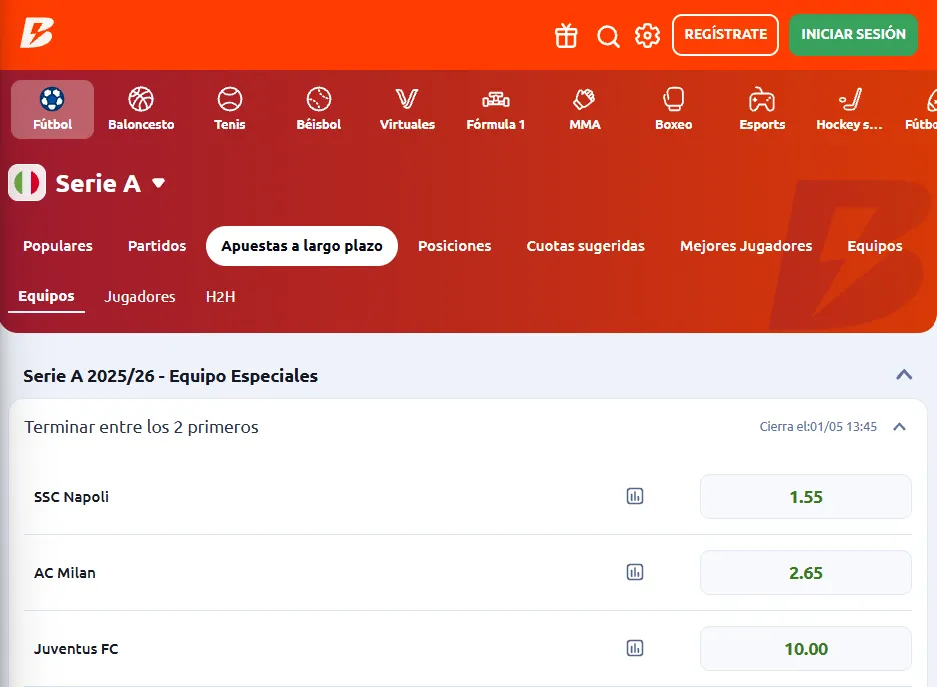The height and width of the screenshot is (687, 937).
Task: Open the gift promotions icon
Action: click(566, 35)
